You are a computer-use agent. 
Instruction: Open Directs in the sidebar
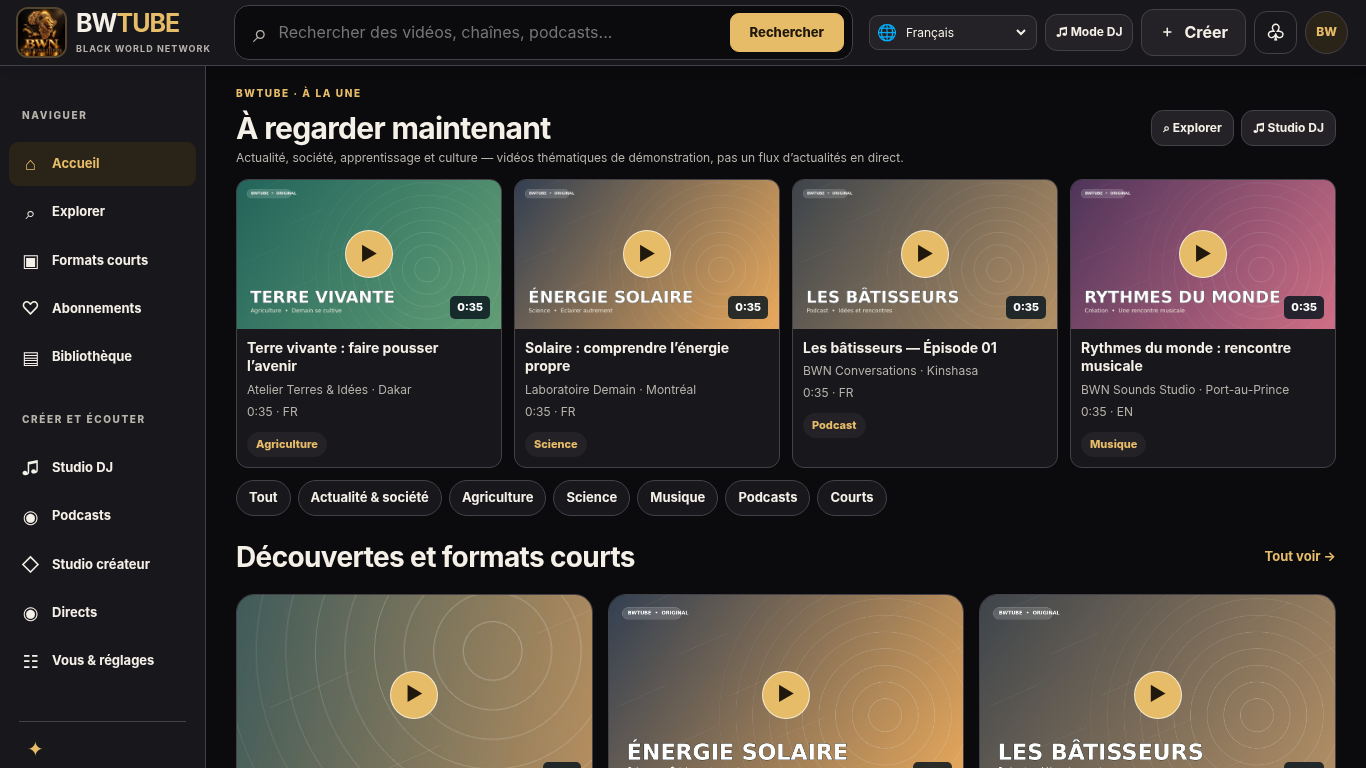pos(102,612)
